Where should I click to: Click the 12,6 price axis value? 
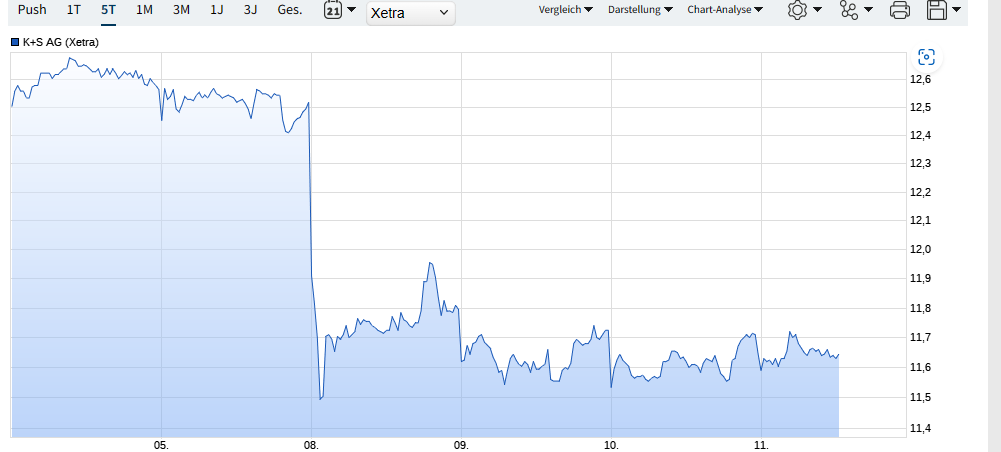(921, 80)
